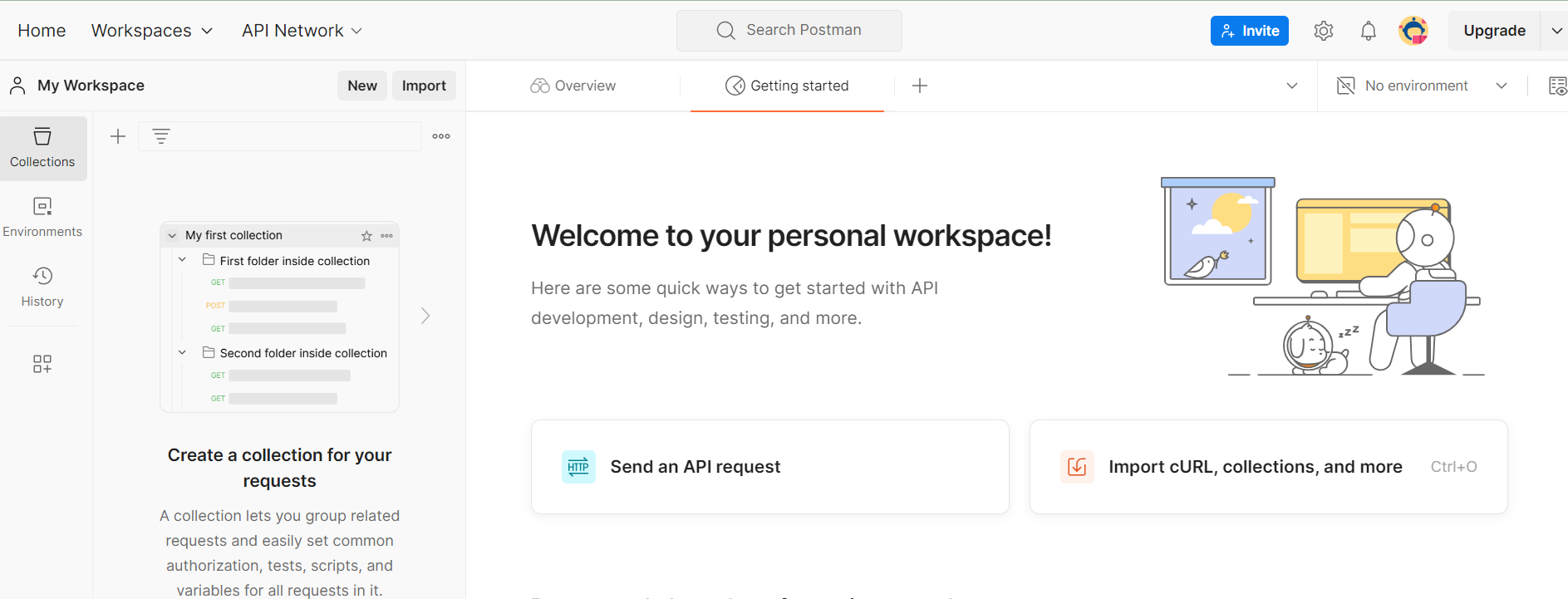This screenshot has width=1568, height=599.
Task: Select the My first collection label
Action: point(233,236)
